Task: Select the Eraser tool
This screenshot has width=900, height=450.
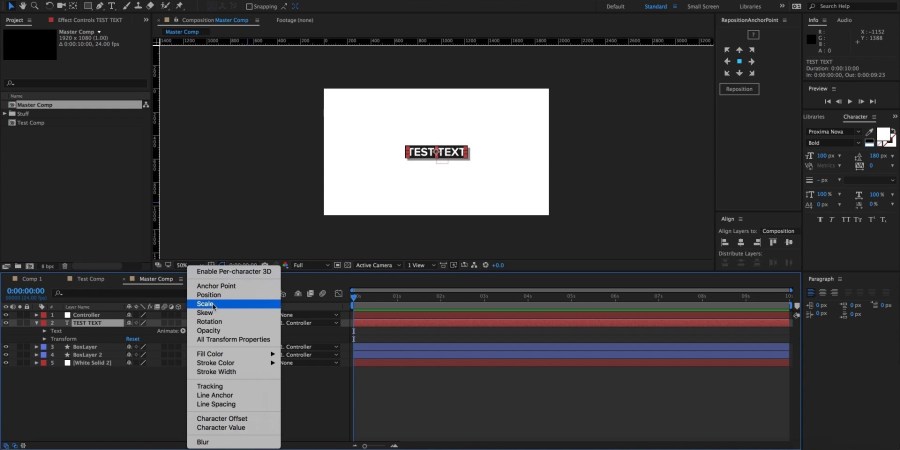Action: tap(150, 6)
